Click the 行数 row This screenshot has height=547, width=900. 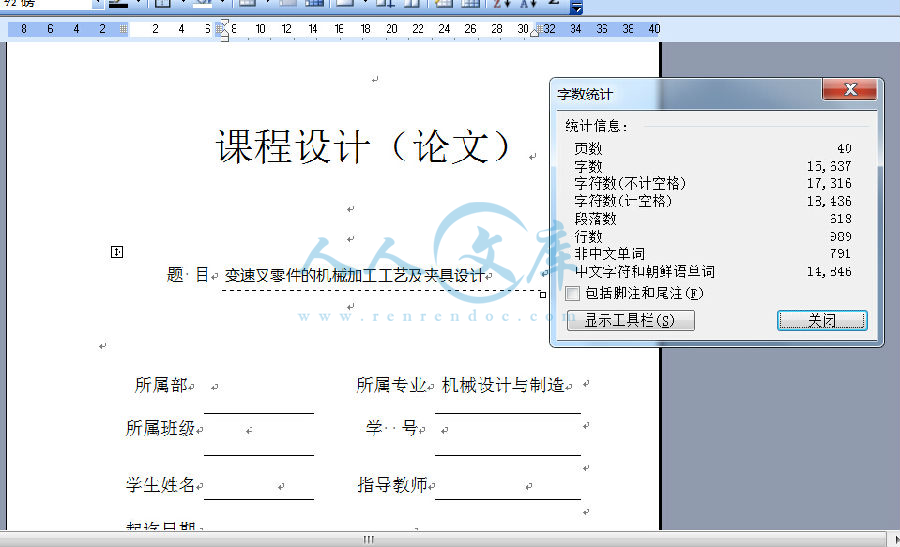tap(713, 236)
